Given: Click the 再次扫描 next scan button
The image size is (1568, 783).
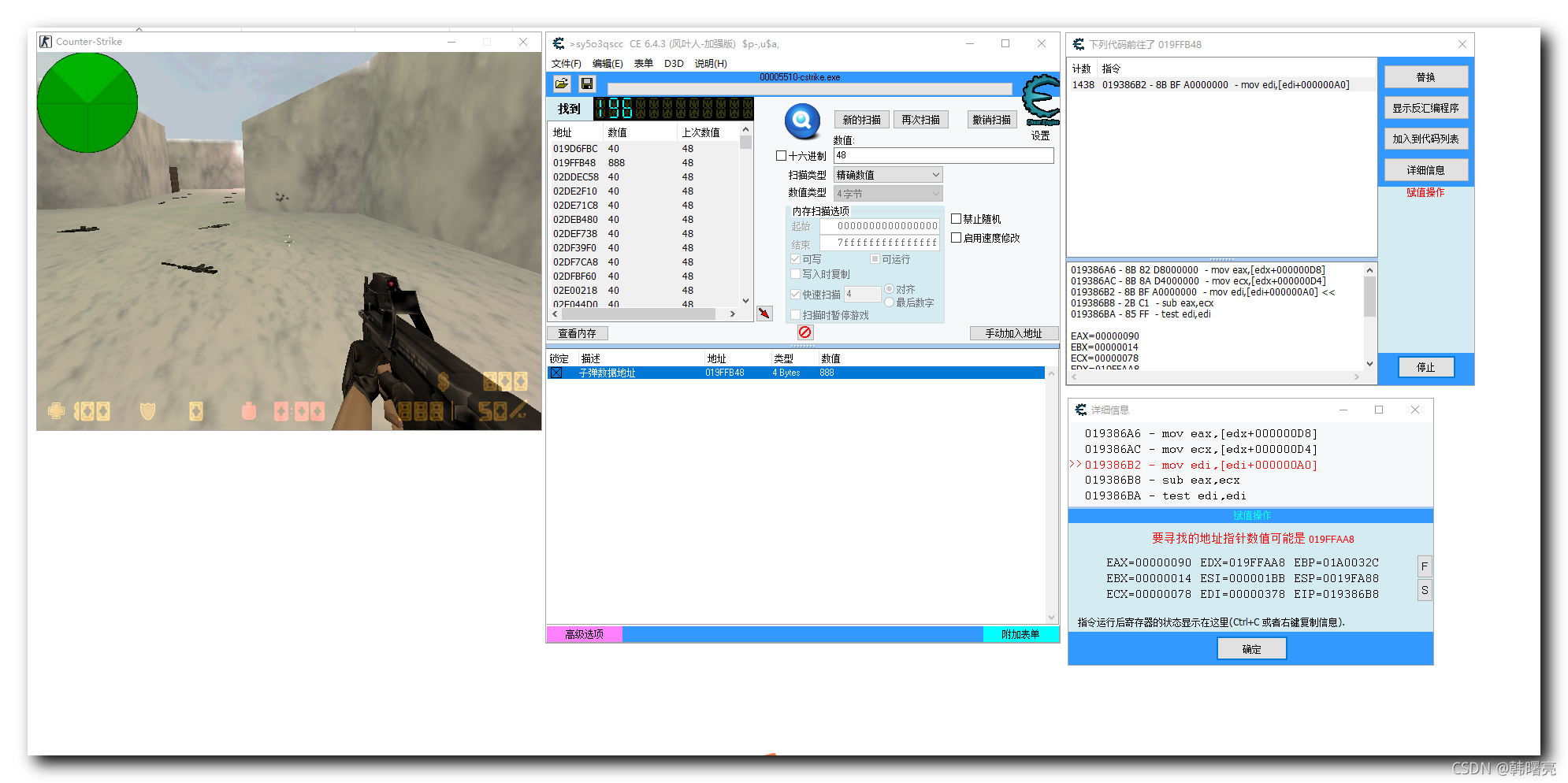Looking at the screenshot, I should (x=920, y=120).
